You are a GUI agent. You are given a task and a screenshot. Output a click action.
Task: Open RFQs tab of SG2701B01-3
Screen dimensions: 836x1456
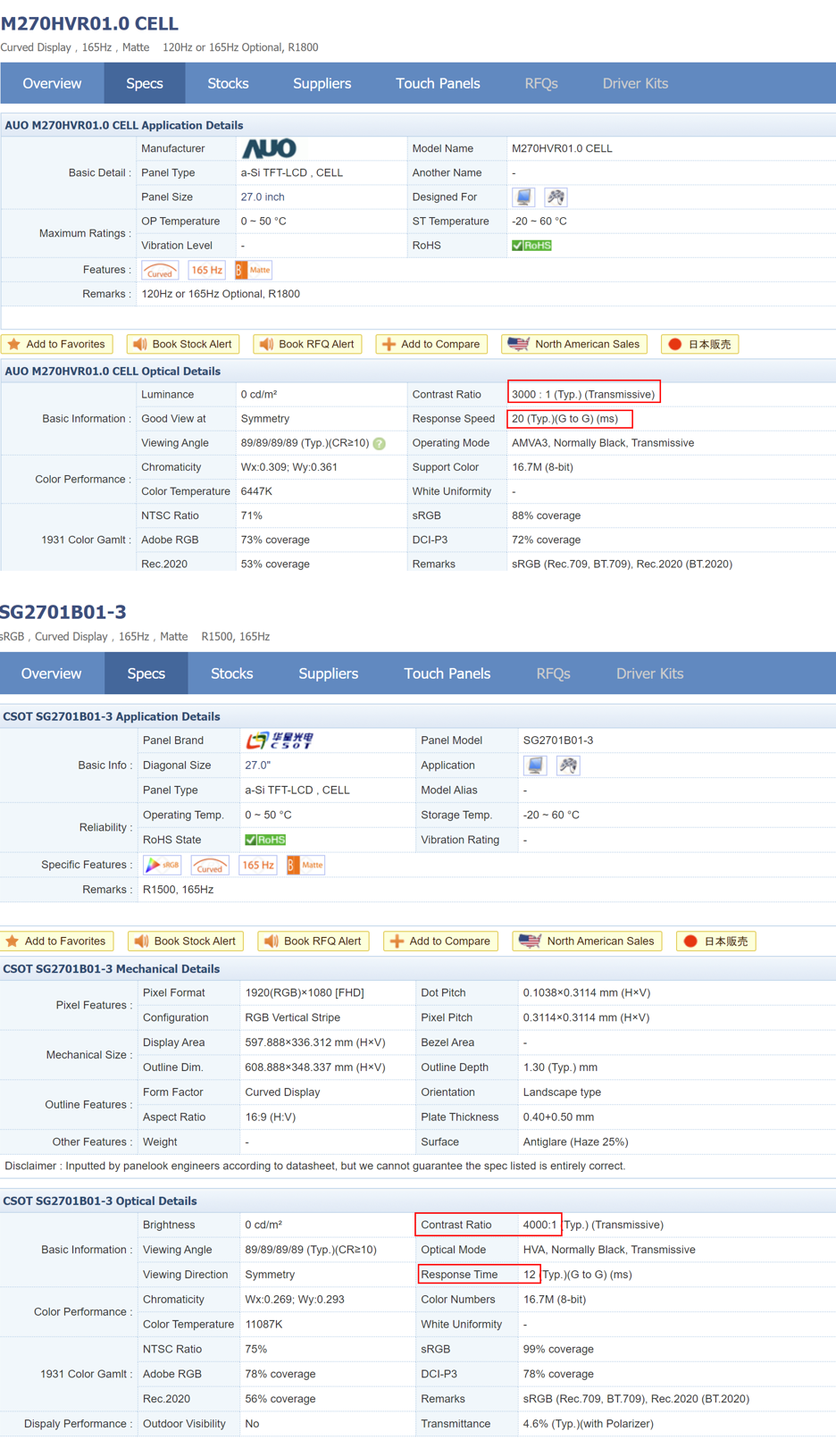click(x=553, y=674)
